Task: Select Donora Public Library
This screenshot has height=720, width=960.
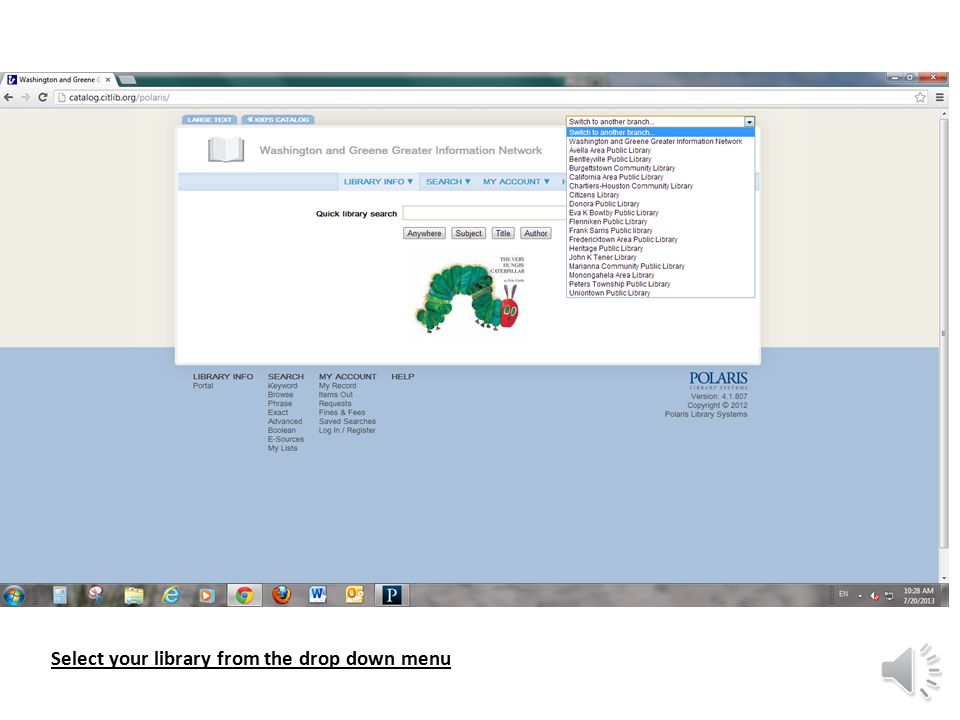Action: 660,204
